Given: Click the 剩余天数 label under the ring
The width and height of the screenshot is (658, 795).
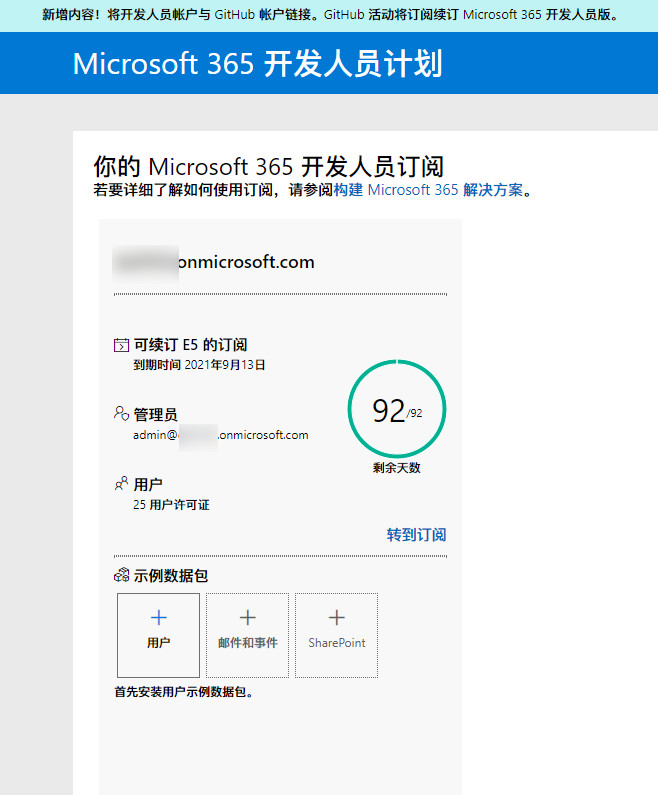Looking at the screenshot, I should click(x=397, y=468).
